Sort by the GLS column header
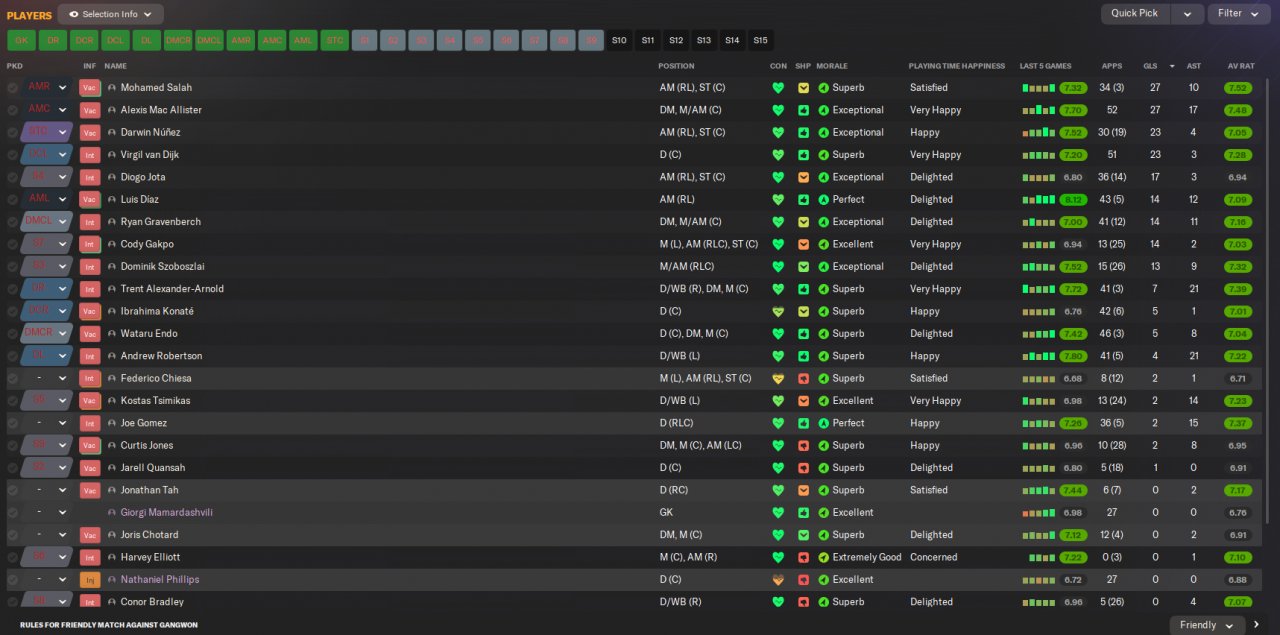 click(x=1150, y=66)
